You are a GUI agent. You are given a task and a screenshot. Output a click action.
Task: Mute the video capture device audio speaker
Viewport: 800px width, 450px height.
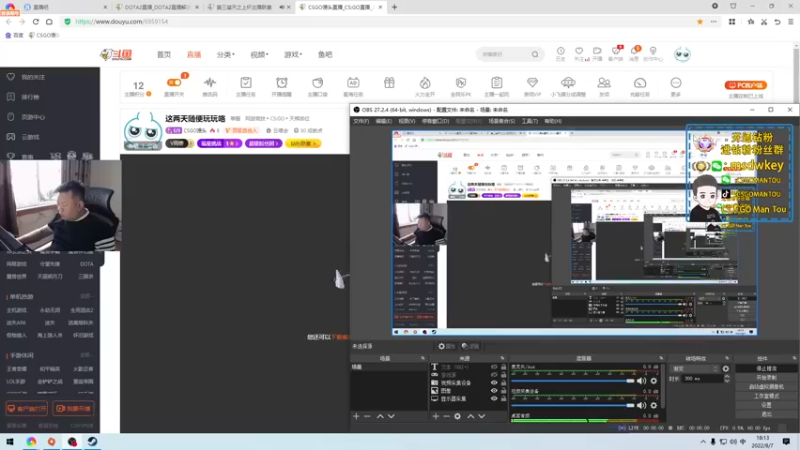point(642,405)
